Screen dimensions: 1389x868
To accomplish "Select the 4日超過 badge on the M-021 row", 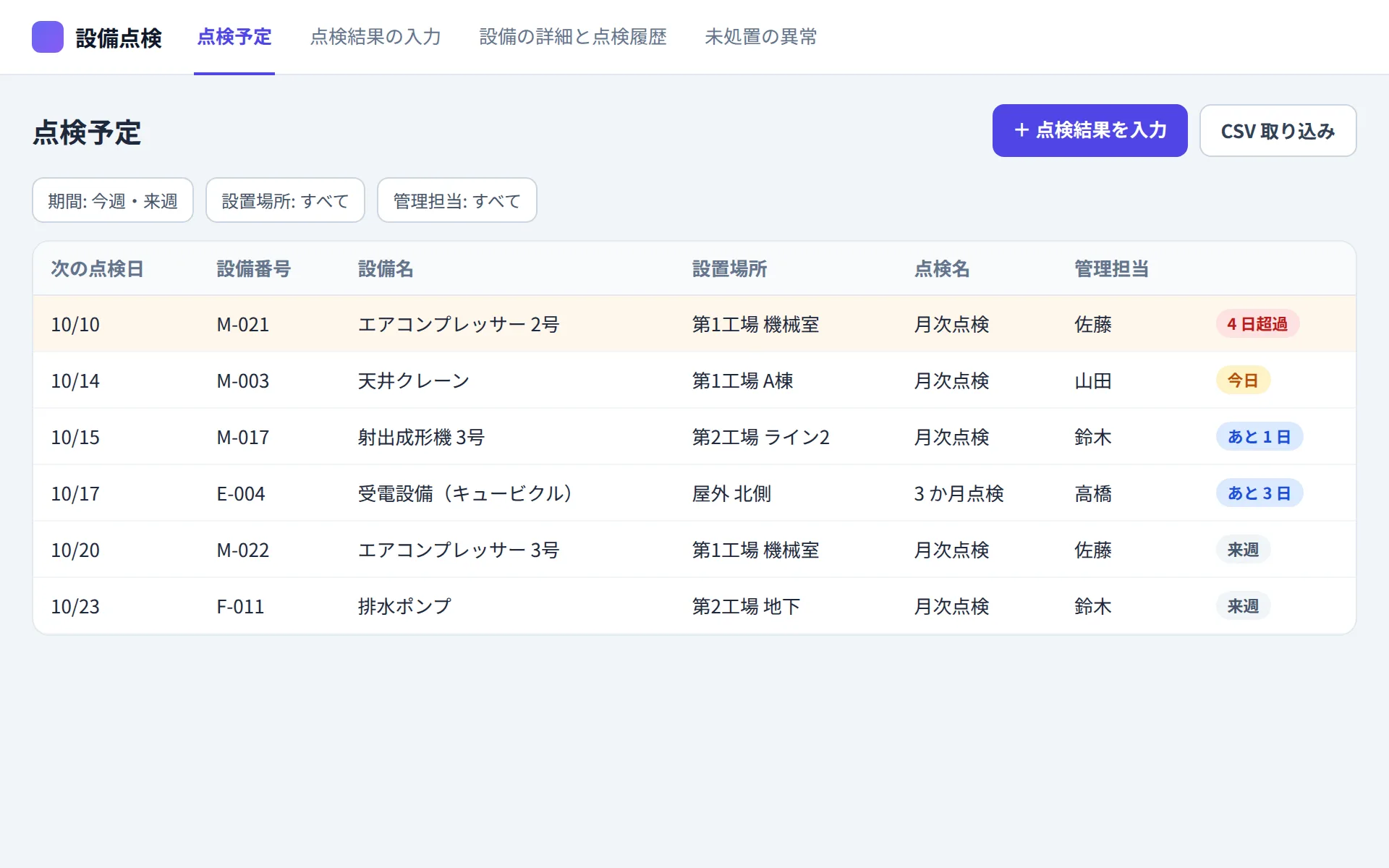I will (1257, 324).
